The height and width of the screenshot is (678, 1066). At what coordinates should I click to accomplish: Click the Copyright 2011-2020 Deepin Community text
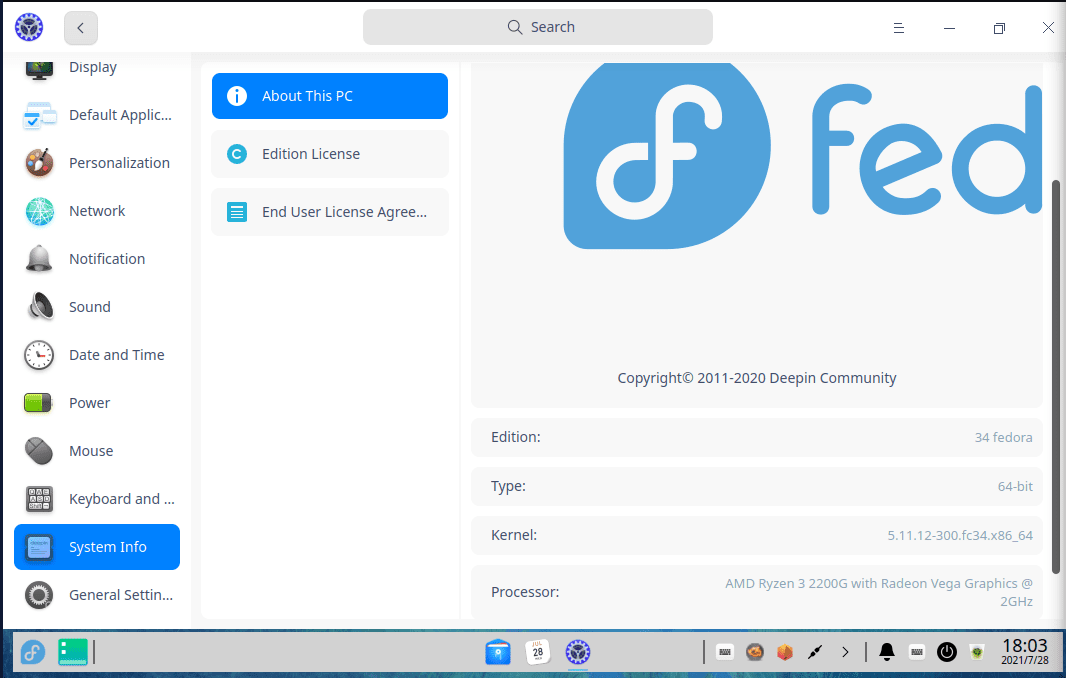[x=757, y=378]
